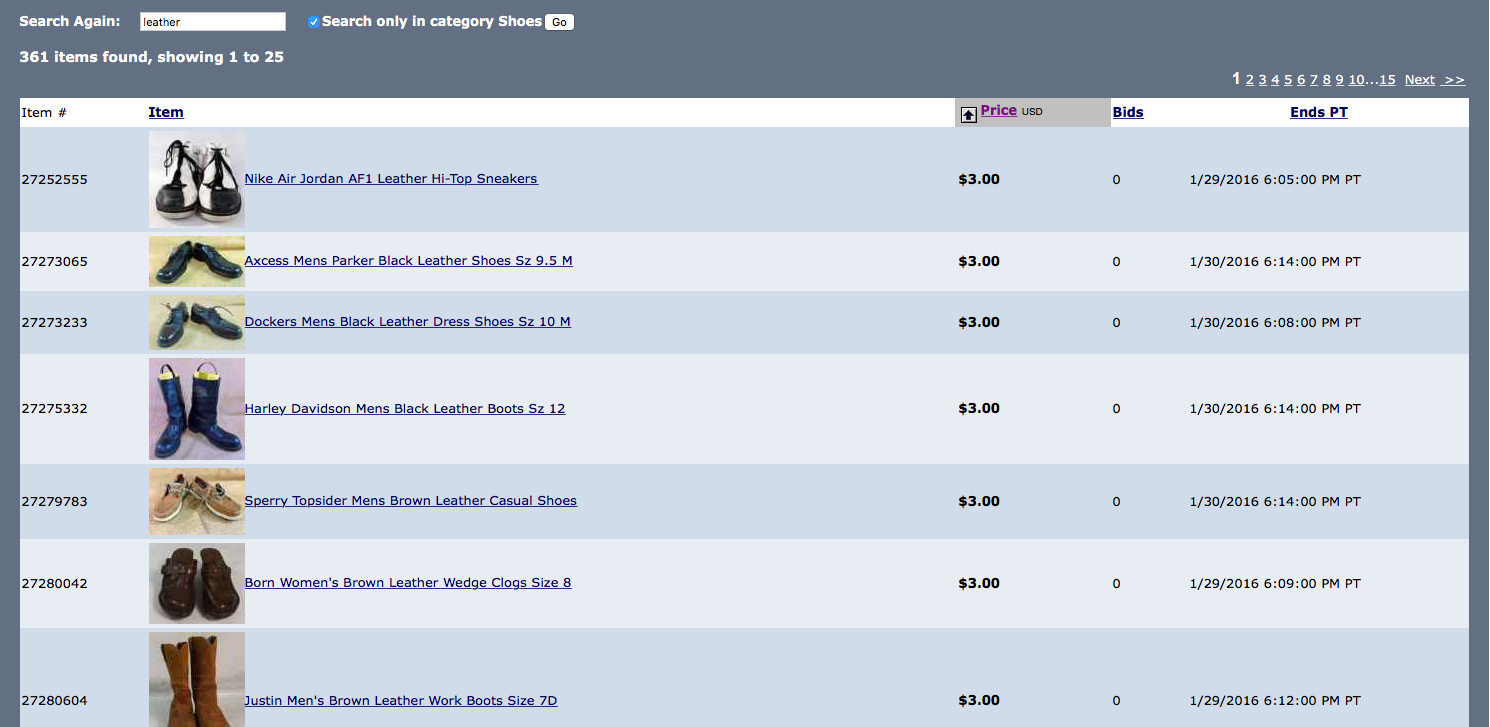
Task: Sort results by Item column header
Action: coord(166,112)
